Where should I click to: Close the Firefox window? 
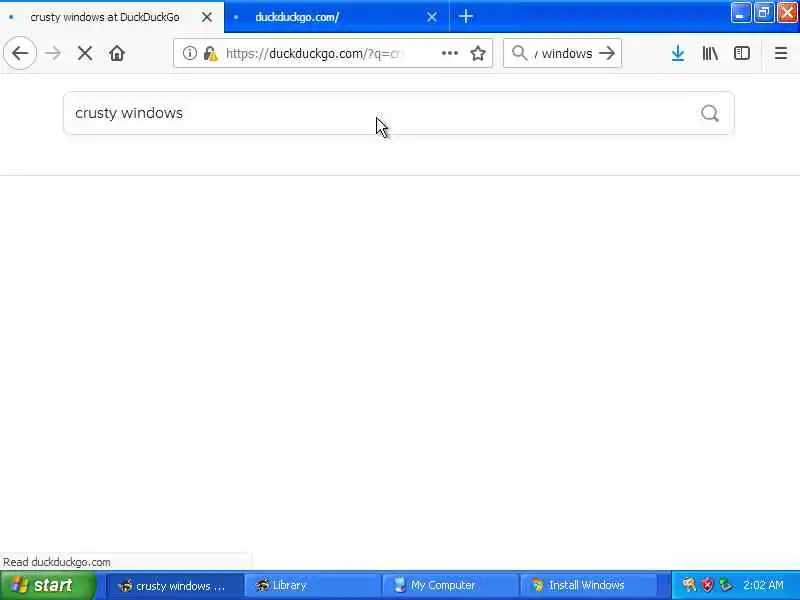click(x=787, y=13)
